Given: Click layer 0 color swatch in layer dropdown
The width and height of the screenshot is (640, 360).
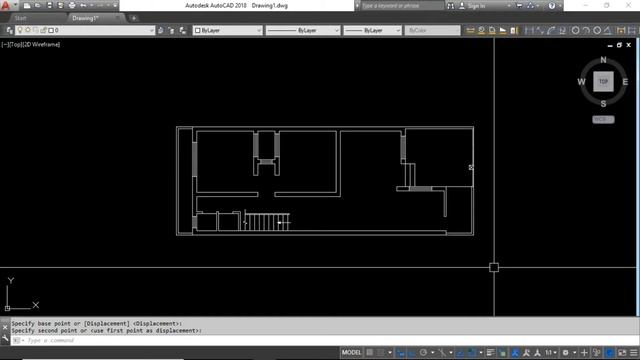Looking at the screenshot, I should [x=51, y=30].
